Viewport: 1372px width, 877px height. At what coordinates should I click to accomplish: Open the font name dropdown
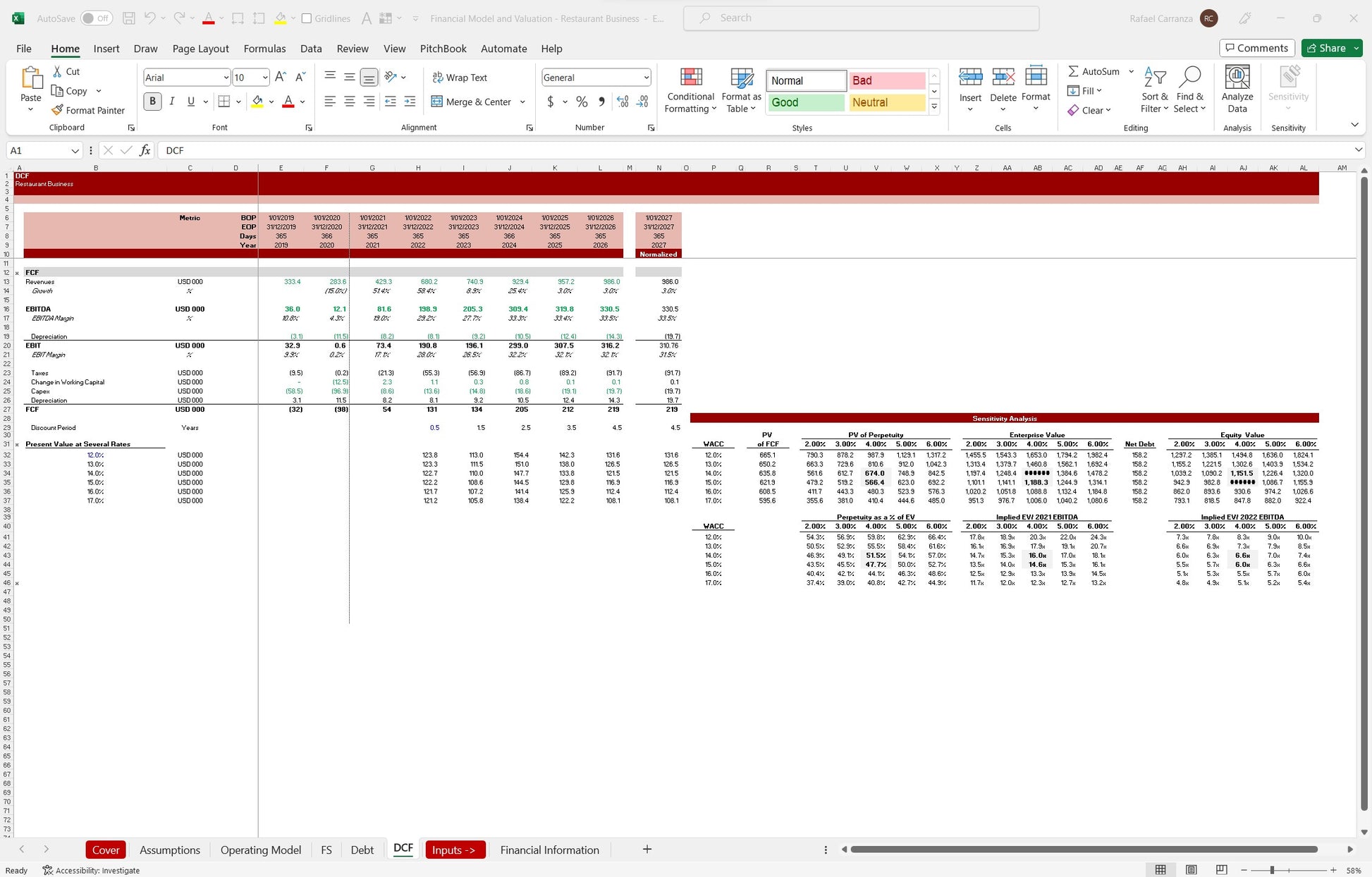tap(226, 78)
